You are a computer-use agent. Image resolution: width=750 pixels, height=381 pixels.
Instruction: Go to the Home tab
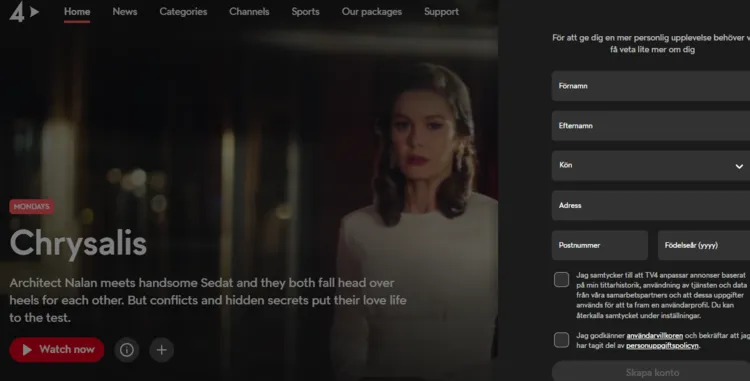(77, 11)
